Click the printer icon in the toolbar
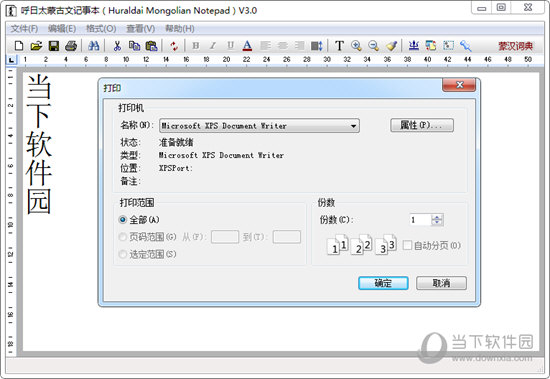550x379 pixels. coord(71,46)
